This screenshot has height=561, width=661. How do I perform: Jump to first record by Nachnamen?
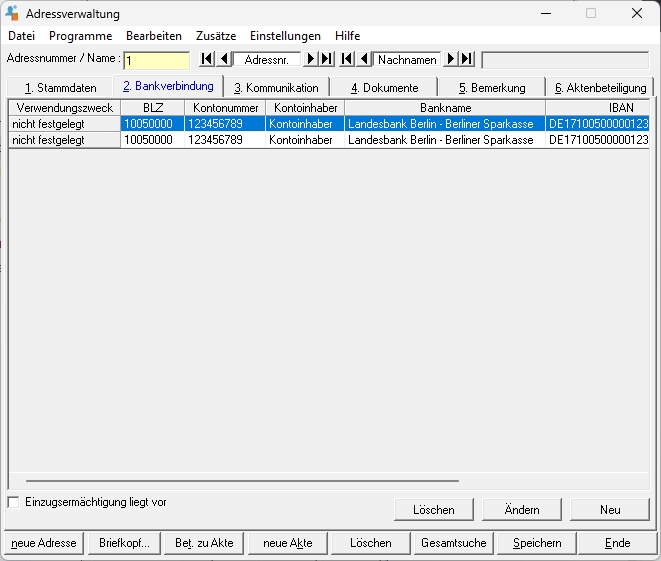coord(347,60)
